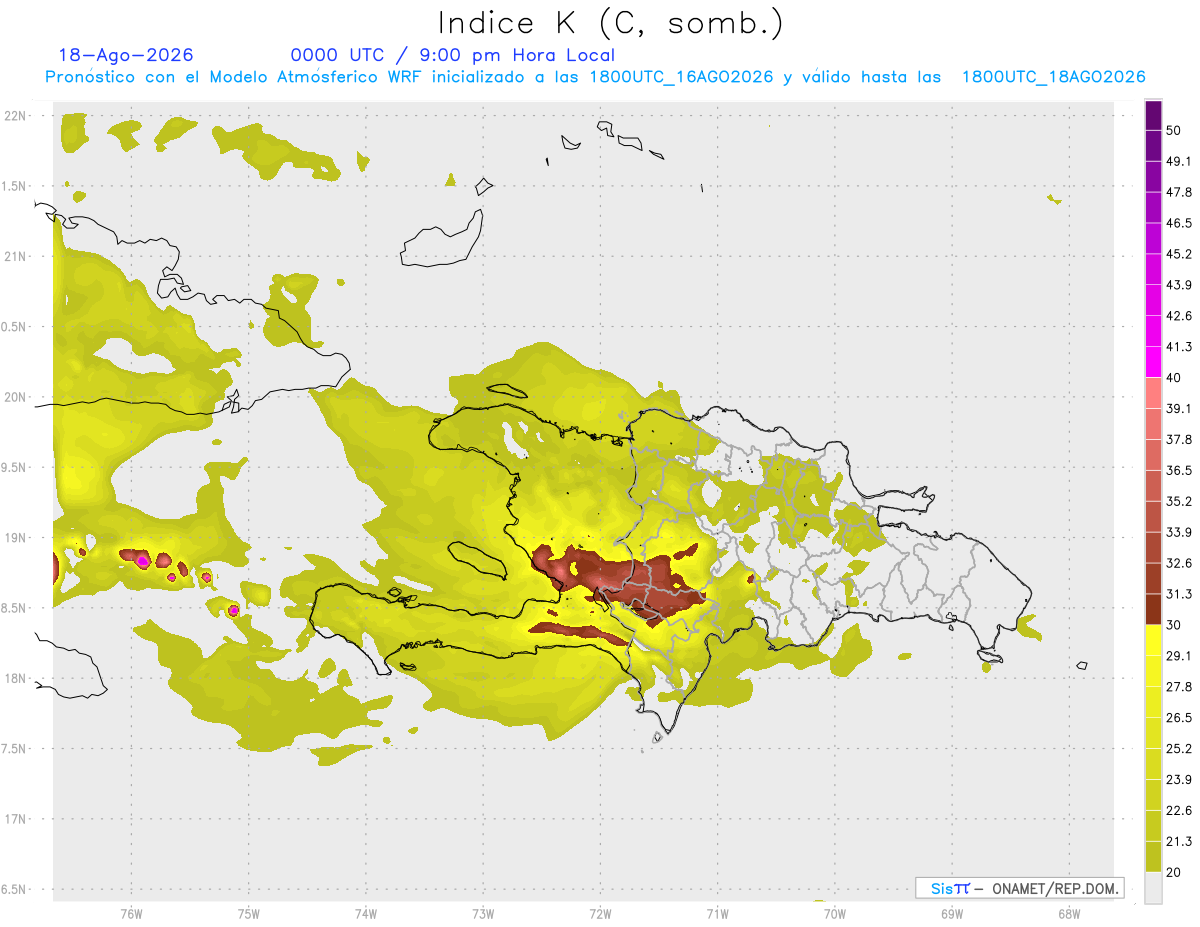Click the "SisTT - ONAMET/REP.DOM." label box
Screen dimensions: 1200x927
coord(1020,888)
